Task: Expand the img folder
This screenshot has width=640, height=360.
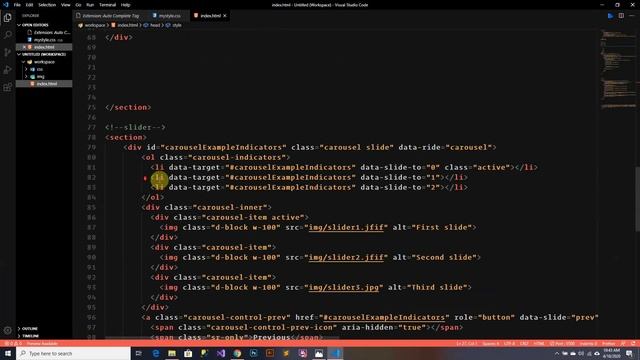Action: pos(40,76)
